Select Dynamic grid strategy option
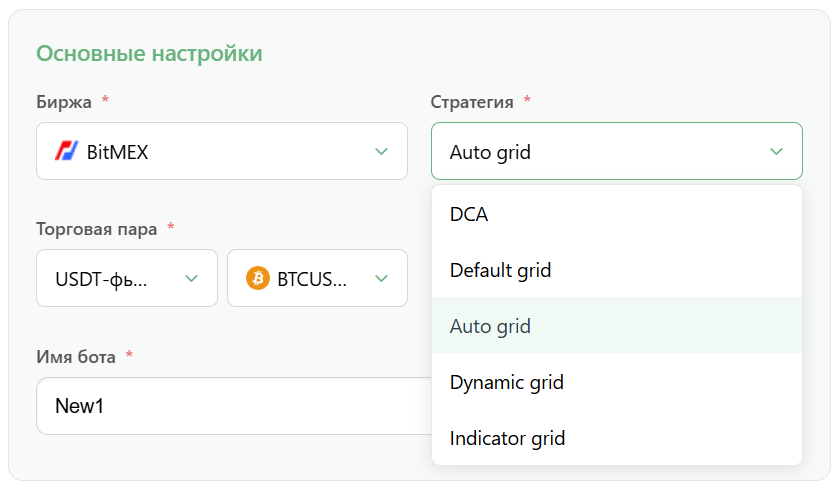Screen dimensions: 839x488 (616, 382)
